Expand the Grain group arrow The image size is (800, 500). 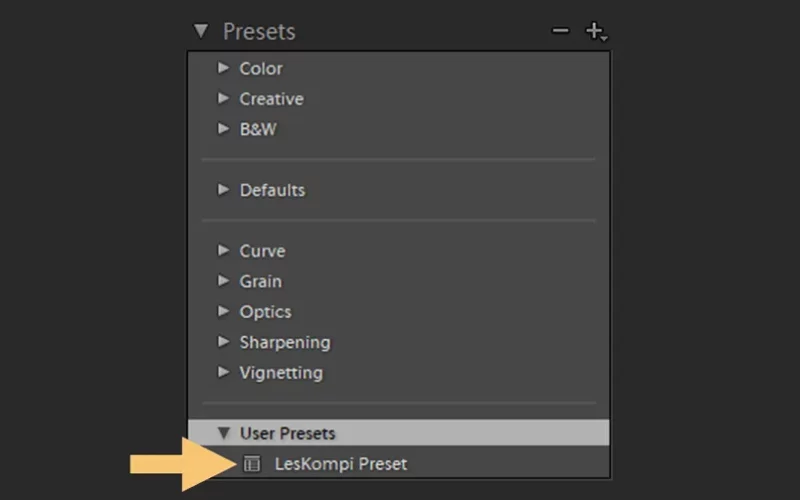tap(223, 281)
